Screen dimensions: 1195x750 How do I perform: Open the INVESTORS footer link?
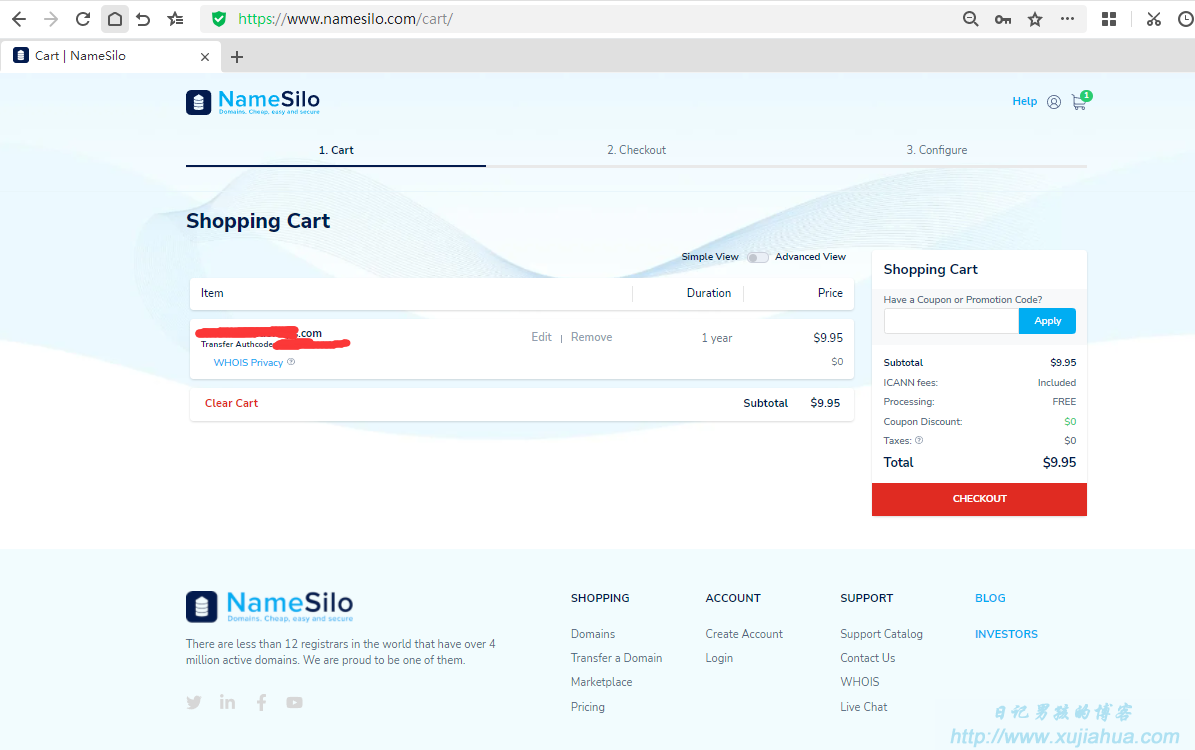(1006, 634)
